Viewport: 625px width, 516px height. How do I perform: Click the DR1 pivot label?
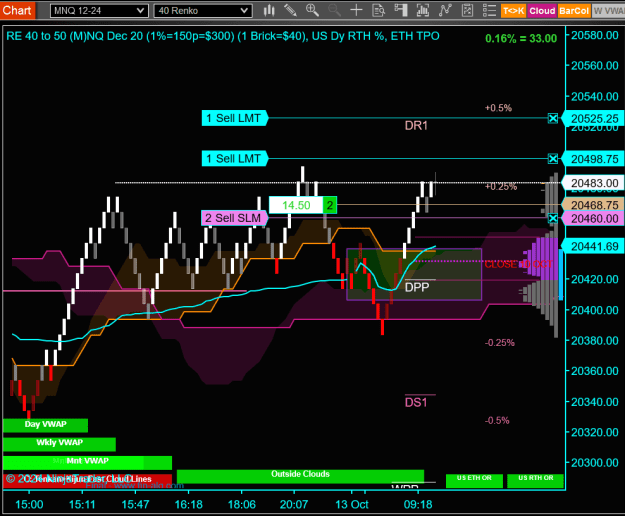[416, 126]
